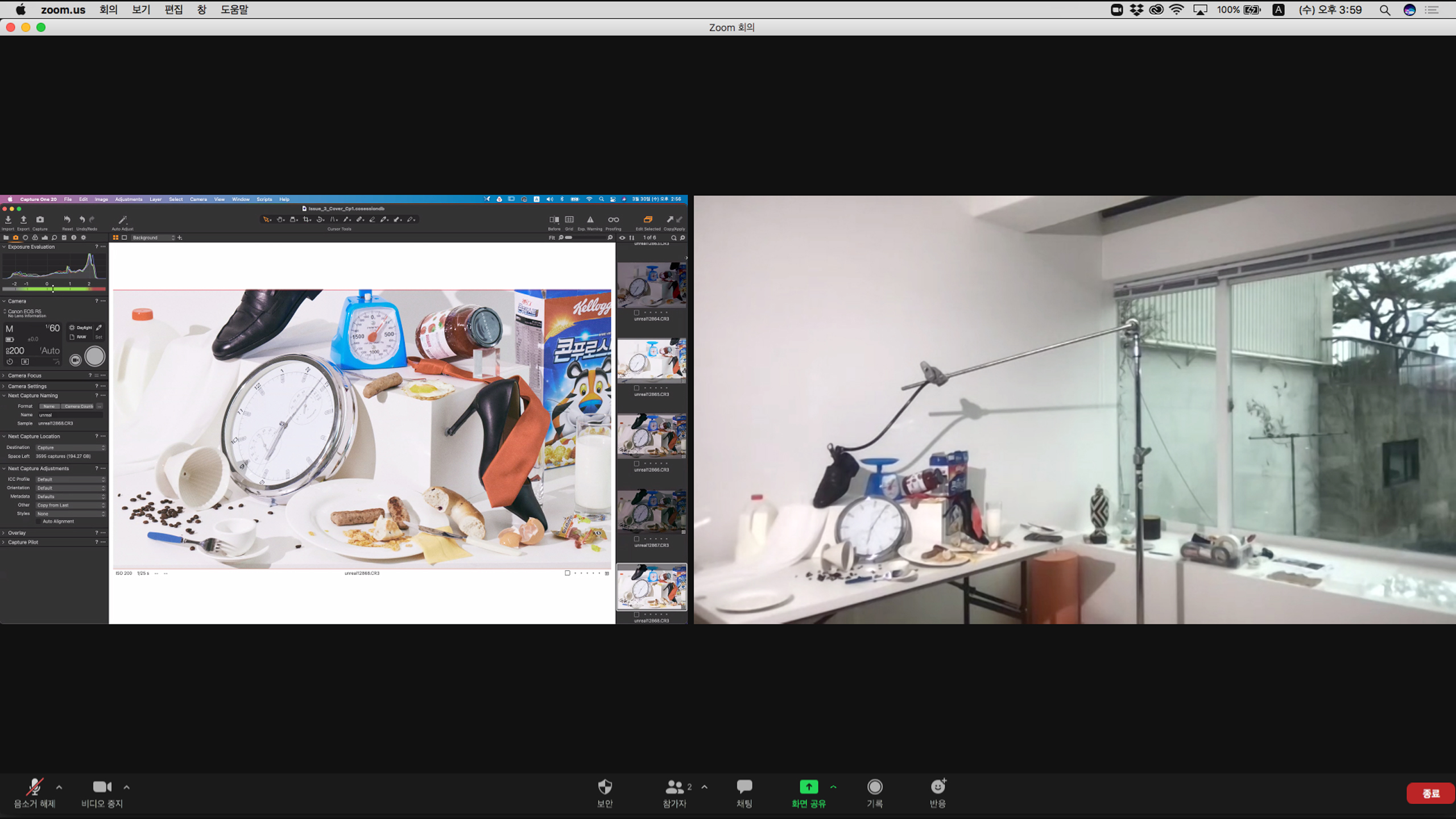
Task: Click the Dropbox icon in menu bar
Action: point(1136,10)
